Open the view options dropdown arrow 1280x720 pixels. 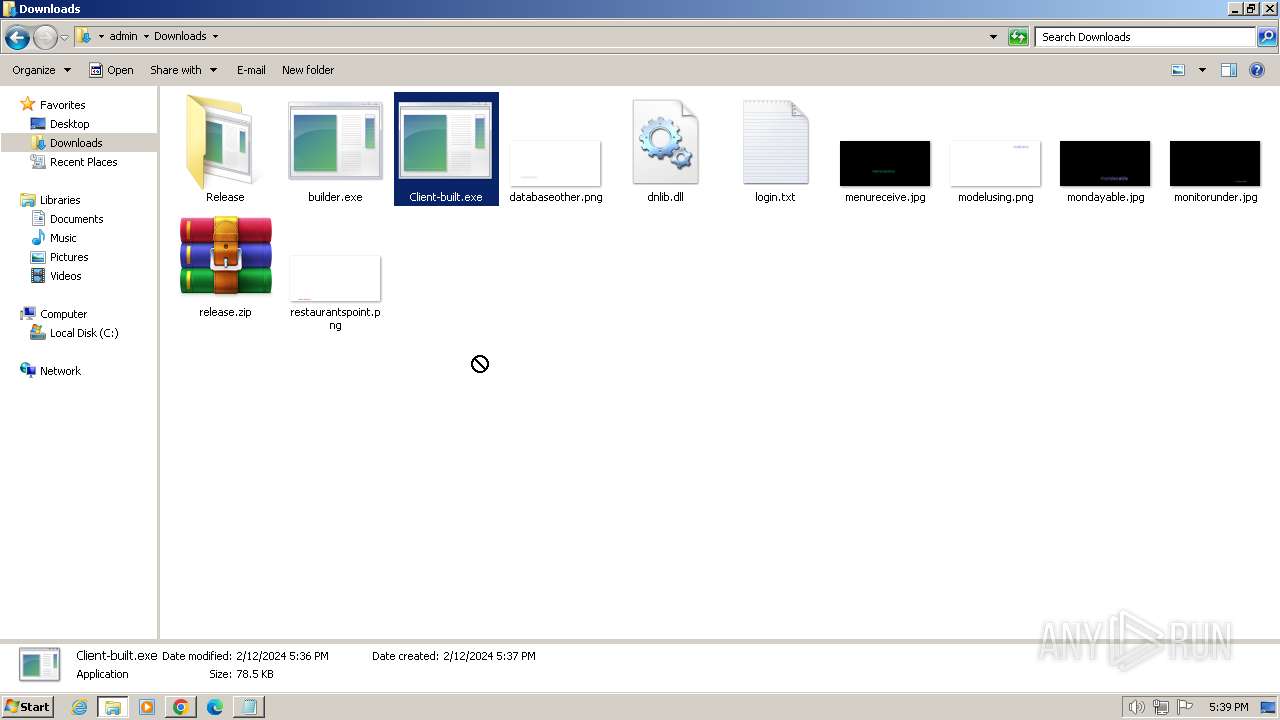(x=1202, y=70)
